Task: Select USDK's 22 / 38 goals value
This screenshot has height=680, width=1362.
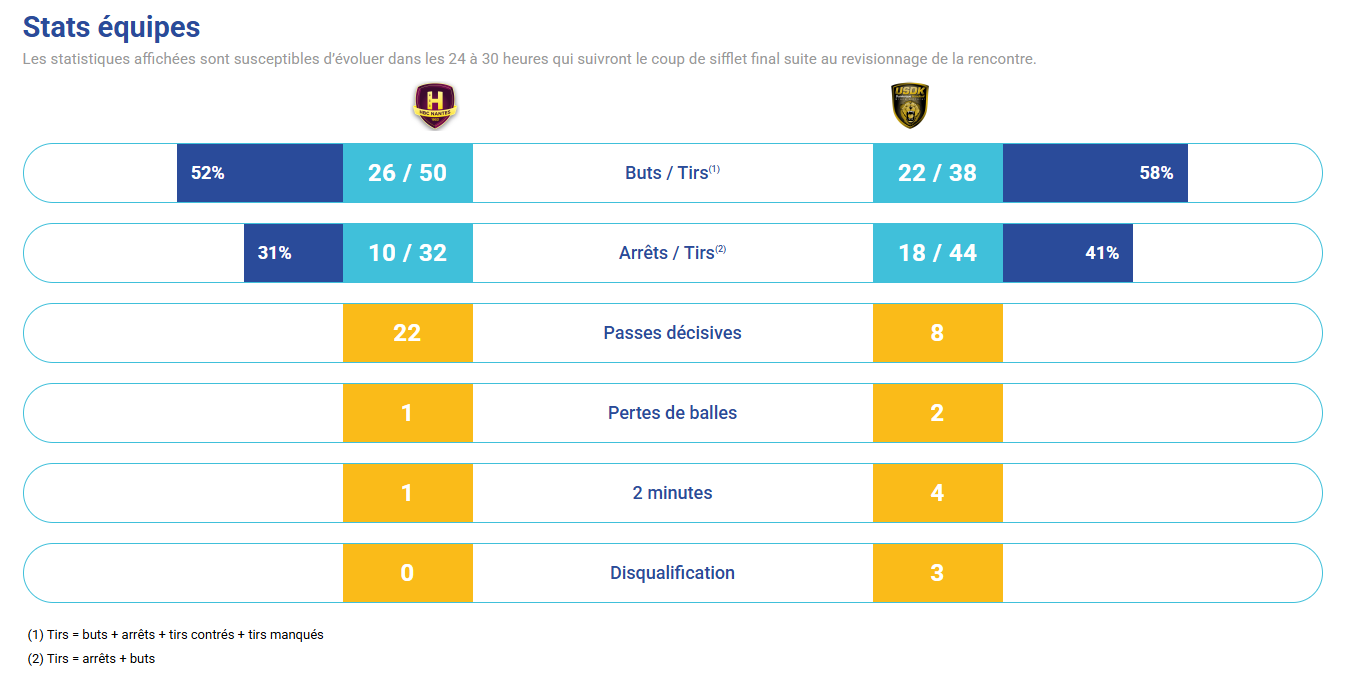Action: [937, 173]
